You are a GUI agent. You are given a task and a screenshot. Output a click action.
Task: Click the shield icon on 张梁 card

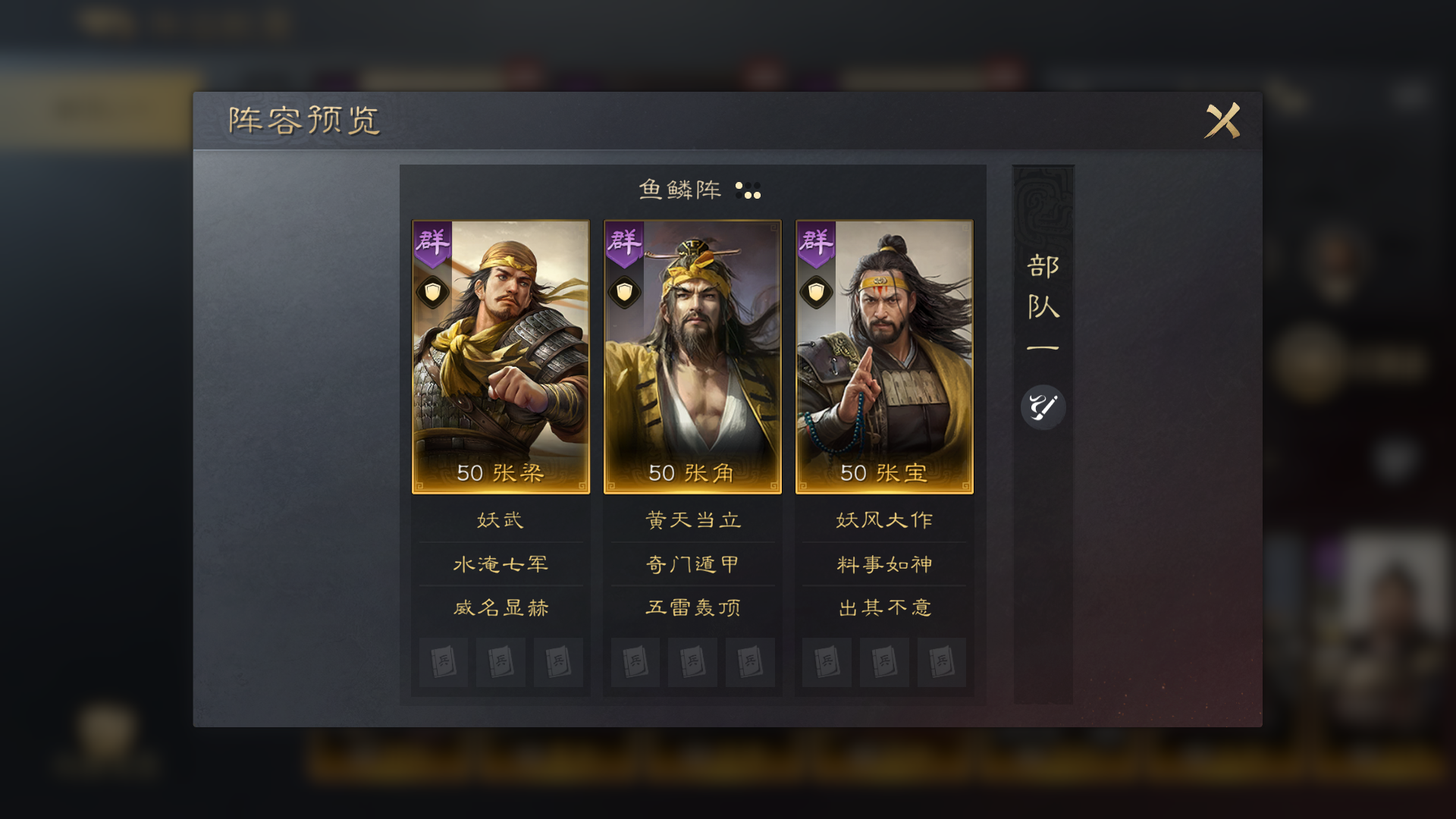coord(433,292)
